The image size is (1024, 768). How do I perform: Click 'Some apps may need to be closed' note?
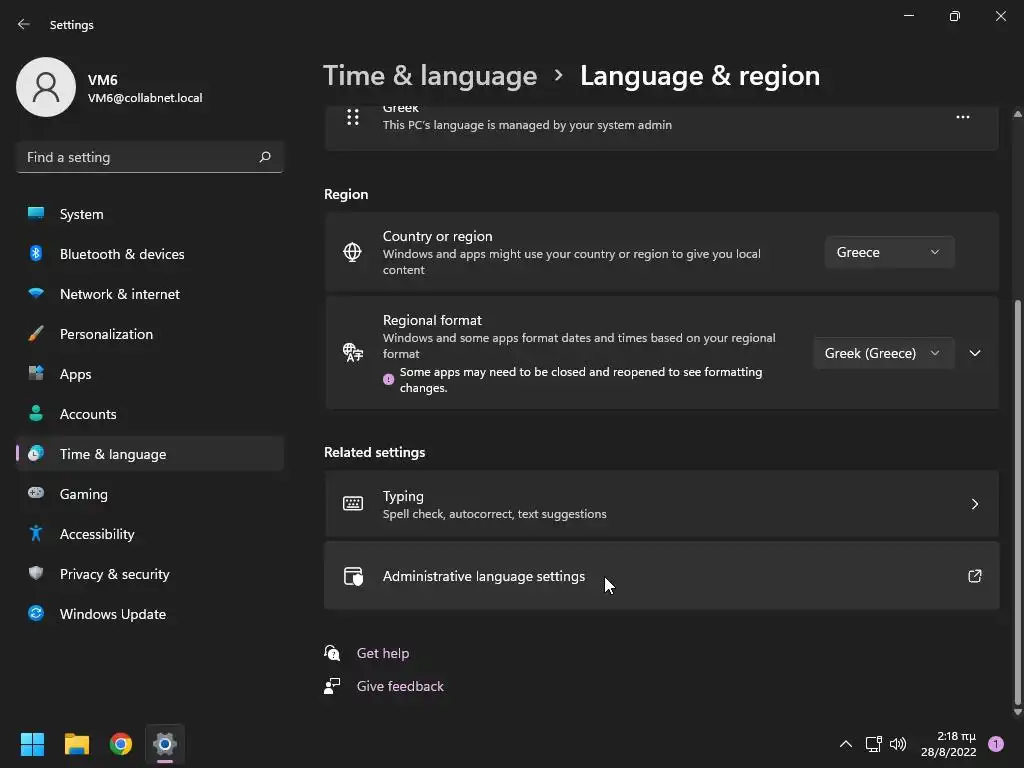581,379
